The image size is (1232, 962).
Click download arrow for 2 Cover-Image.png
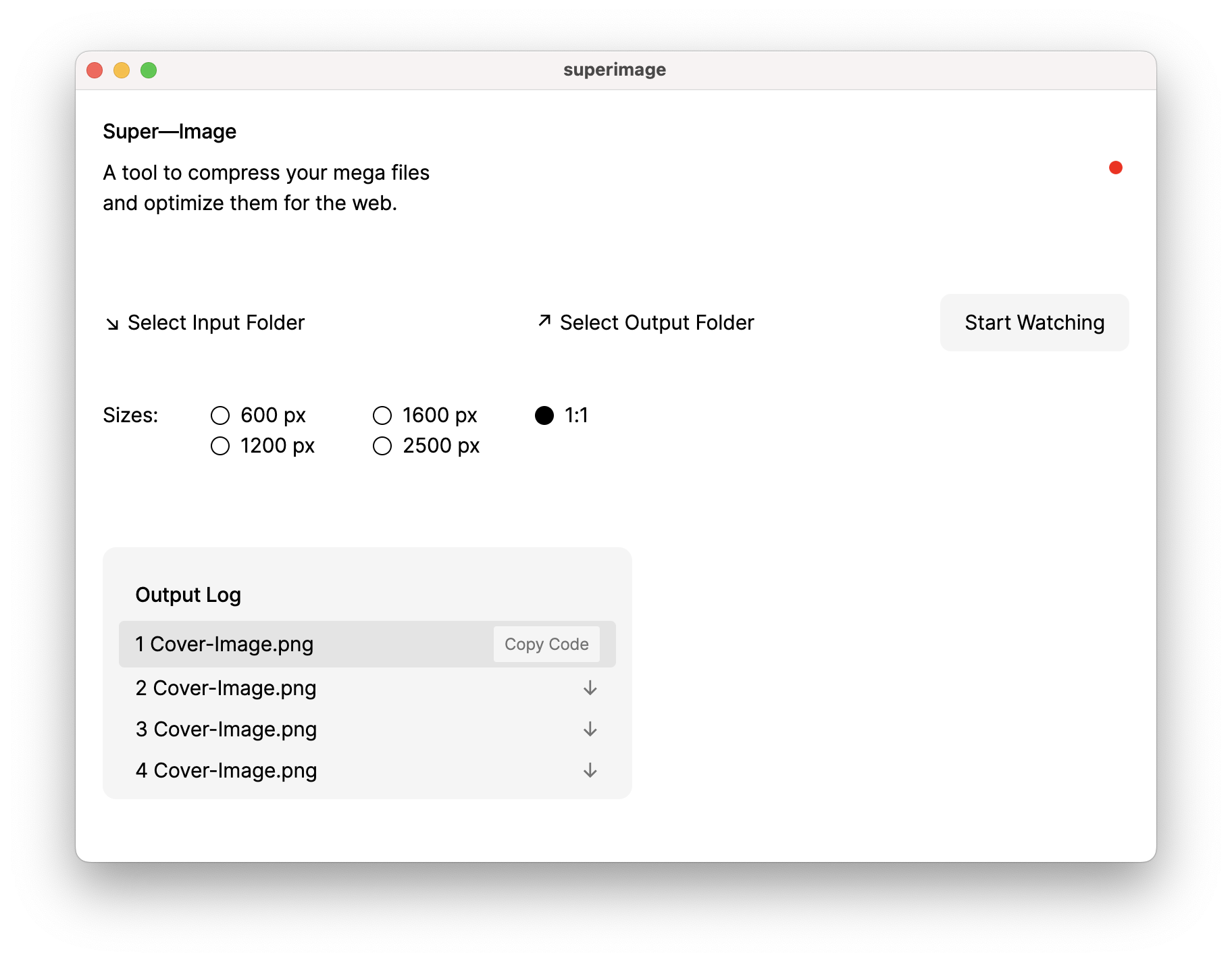click(590, 688)
